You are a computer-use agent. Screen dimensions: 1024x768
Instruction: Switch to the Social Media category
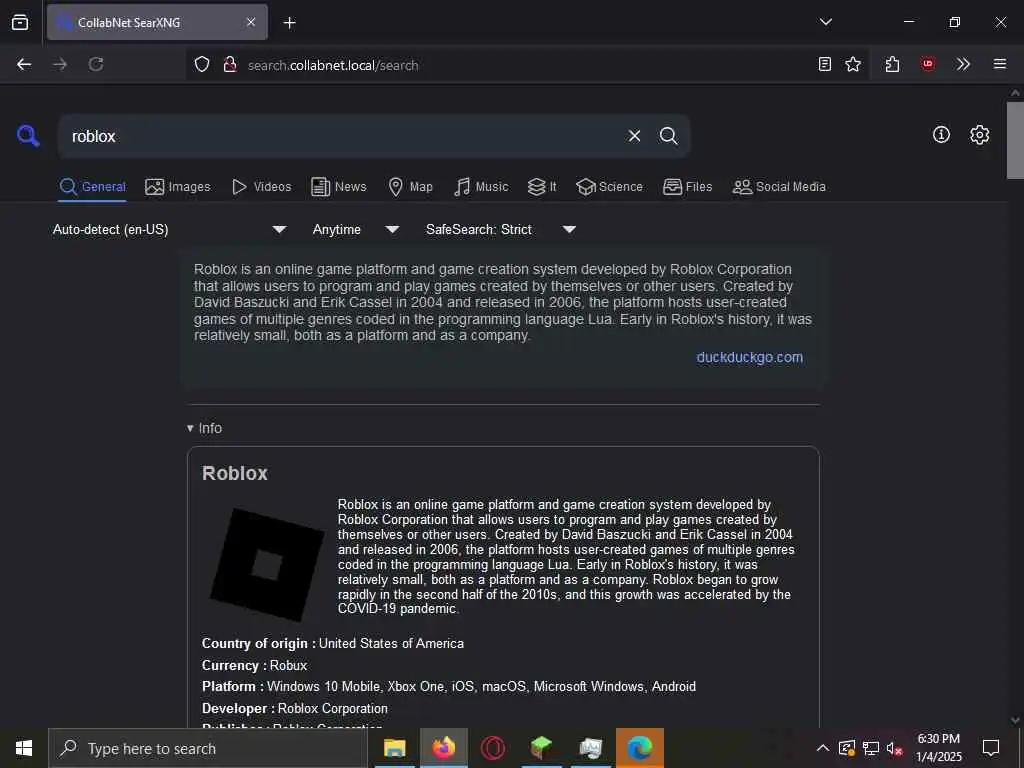pyautogui.click(x=779, y=187)
